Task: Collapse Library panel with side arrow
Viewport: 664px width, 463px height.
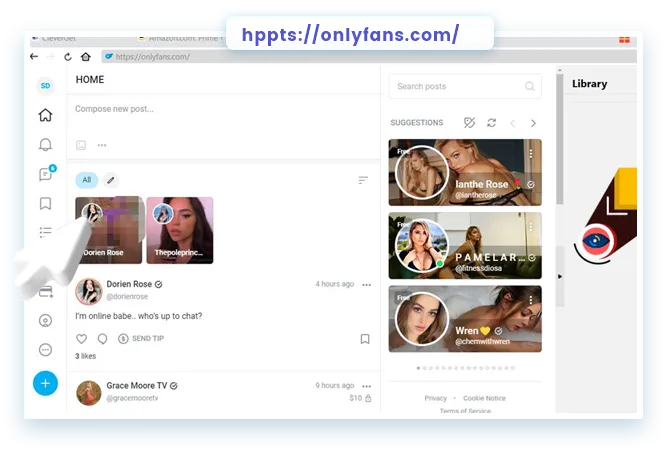Action: 560,277
